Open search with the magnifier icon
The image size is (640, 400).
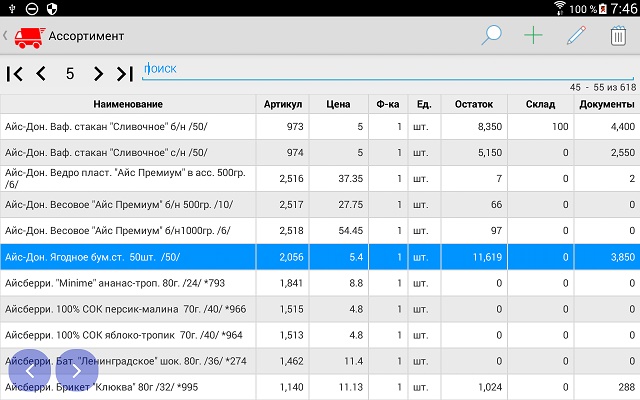click(x=491, y=35)
